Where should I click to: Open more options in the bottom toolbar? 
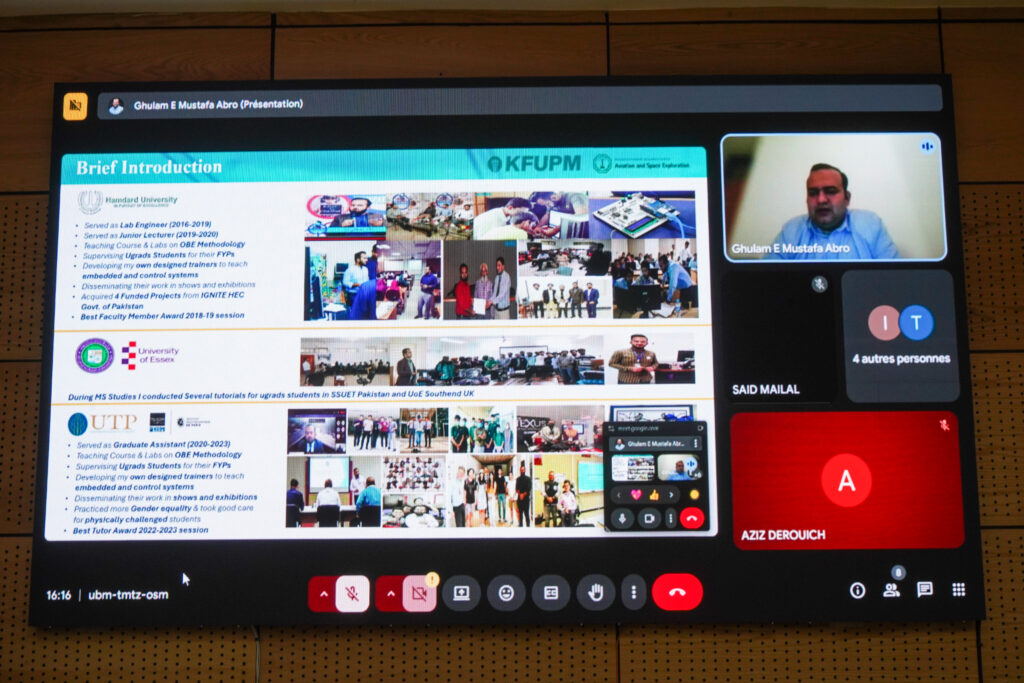point(633,593)
